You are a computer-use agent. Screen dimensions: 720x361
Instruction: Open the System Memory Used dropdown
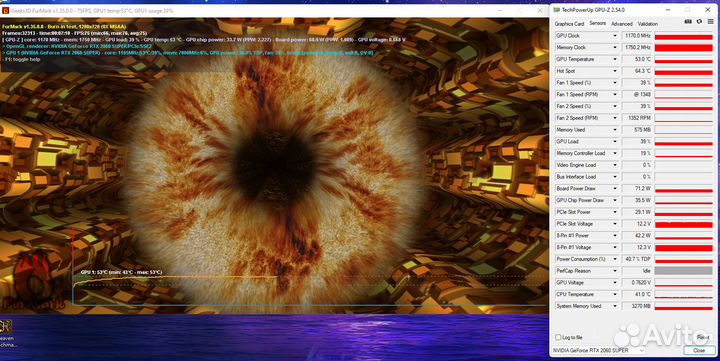(x=615, y=306)
